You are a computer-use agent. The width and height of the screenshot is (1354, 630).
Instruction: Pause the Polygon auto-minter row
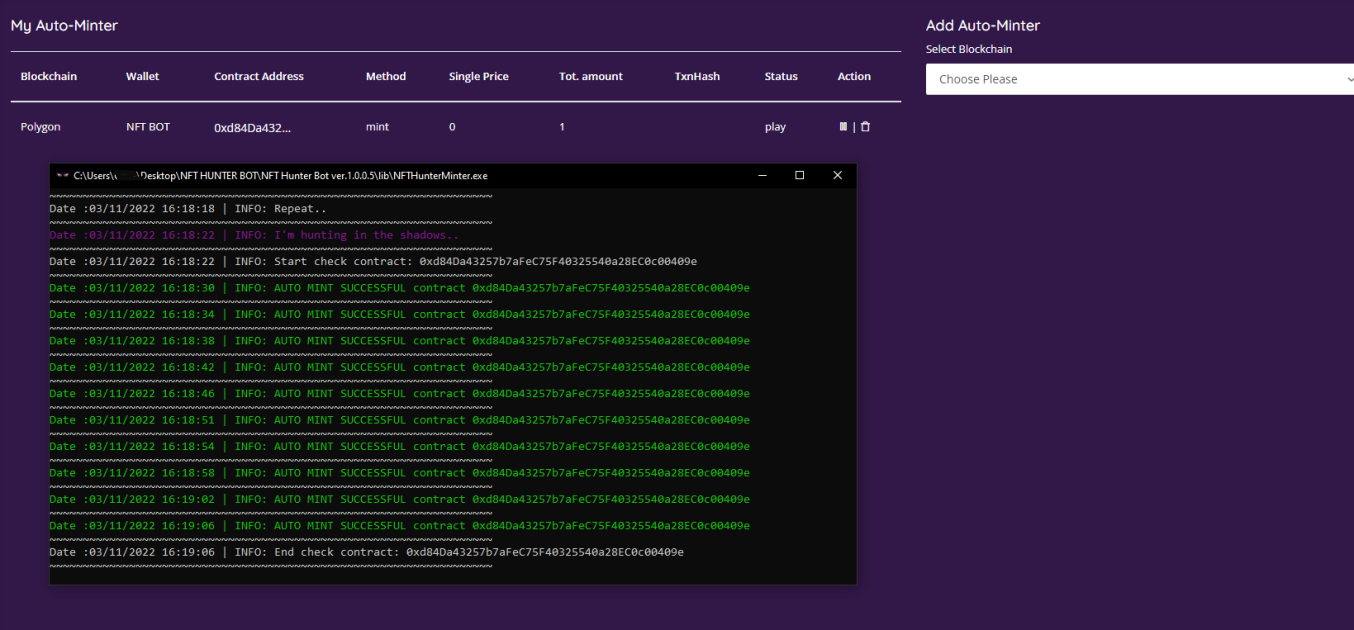tap(843, 127)
